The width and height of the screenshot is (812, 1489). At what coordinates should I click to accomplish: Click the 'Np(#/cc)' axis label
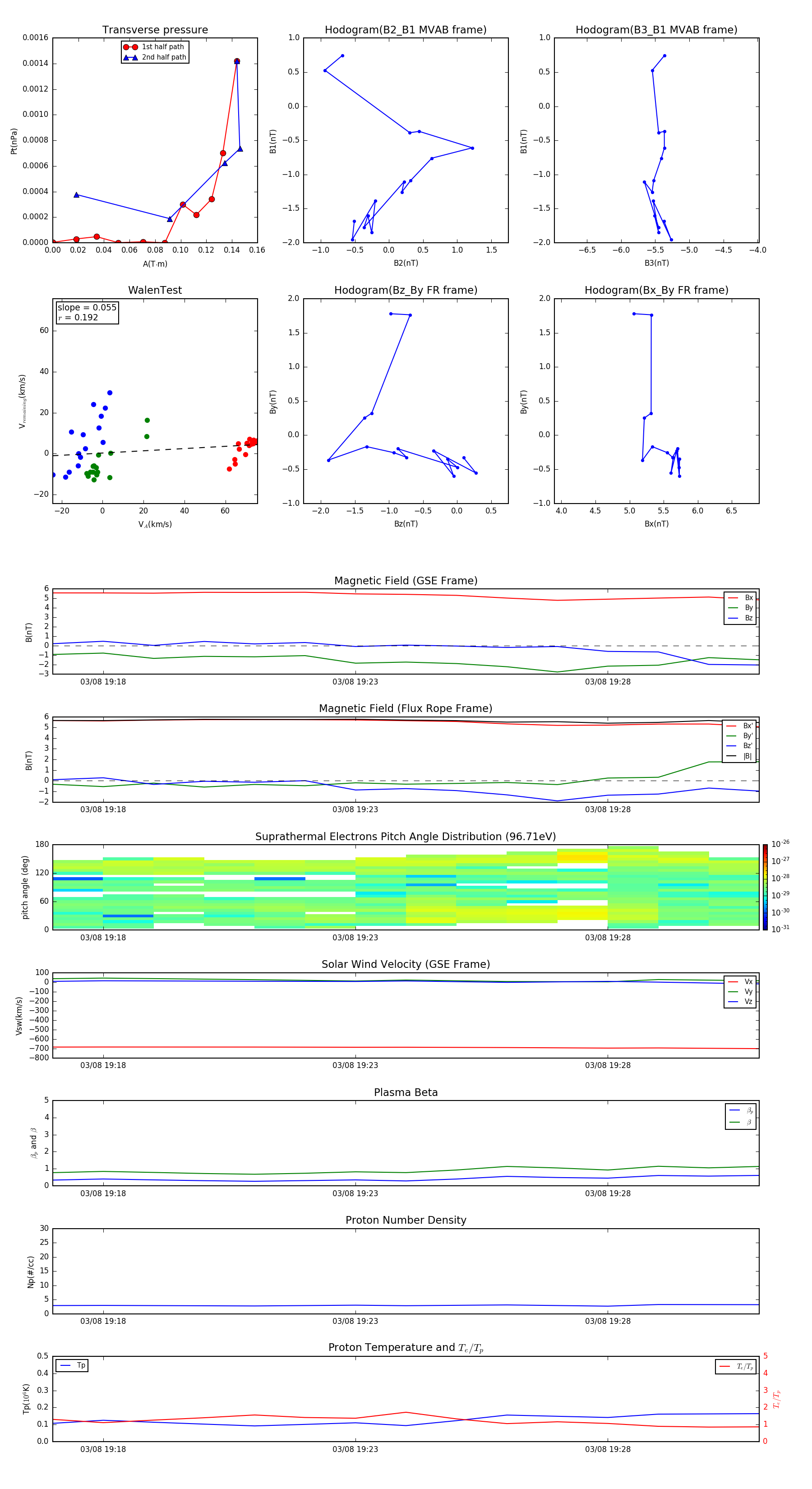tap(31, 1272)
